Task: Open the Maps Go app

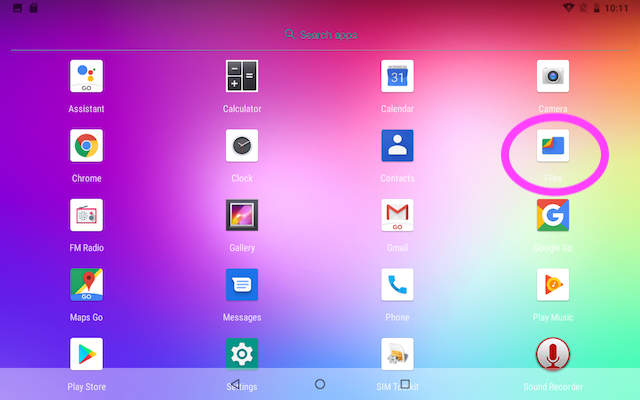Action: tap(86, 284)
